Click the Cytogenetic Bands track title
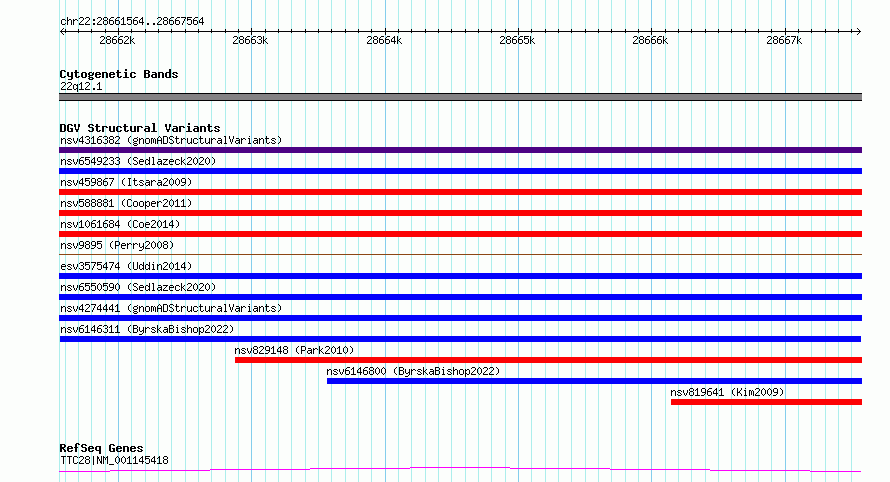The width and height of the screenshot is (890, 482). (119, 74)
